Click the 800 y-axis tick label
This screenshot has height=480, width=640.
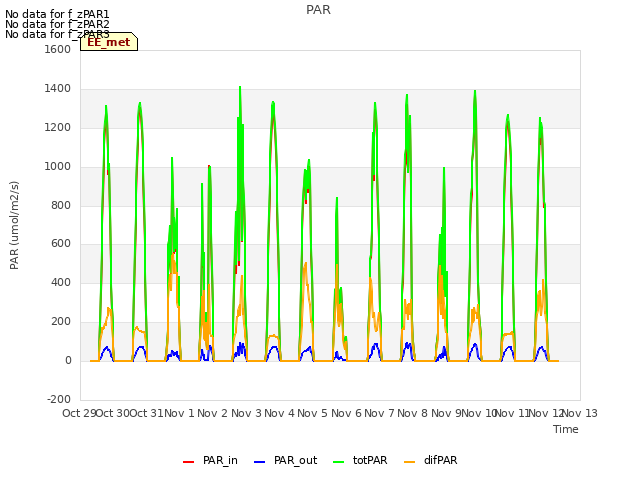pyautogui.click(x=61, y=205)
